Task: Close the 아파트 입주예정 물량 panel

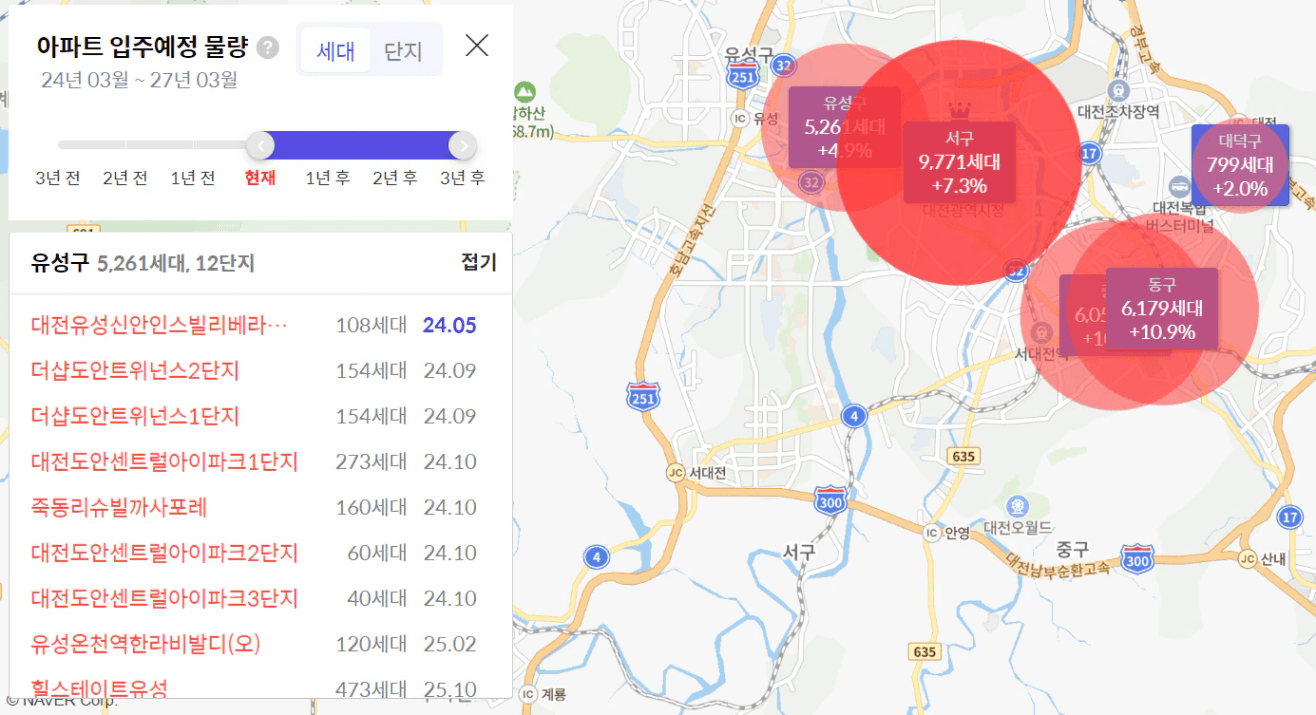Action: tap(477, 45)
